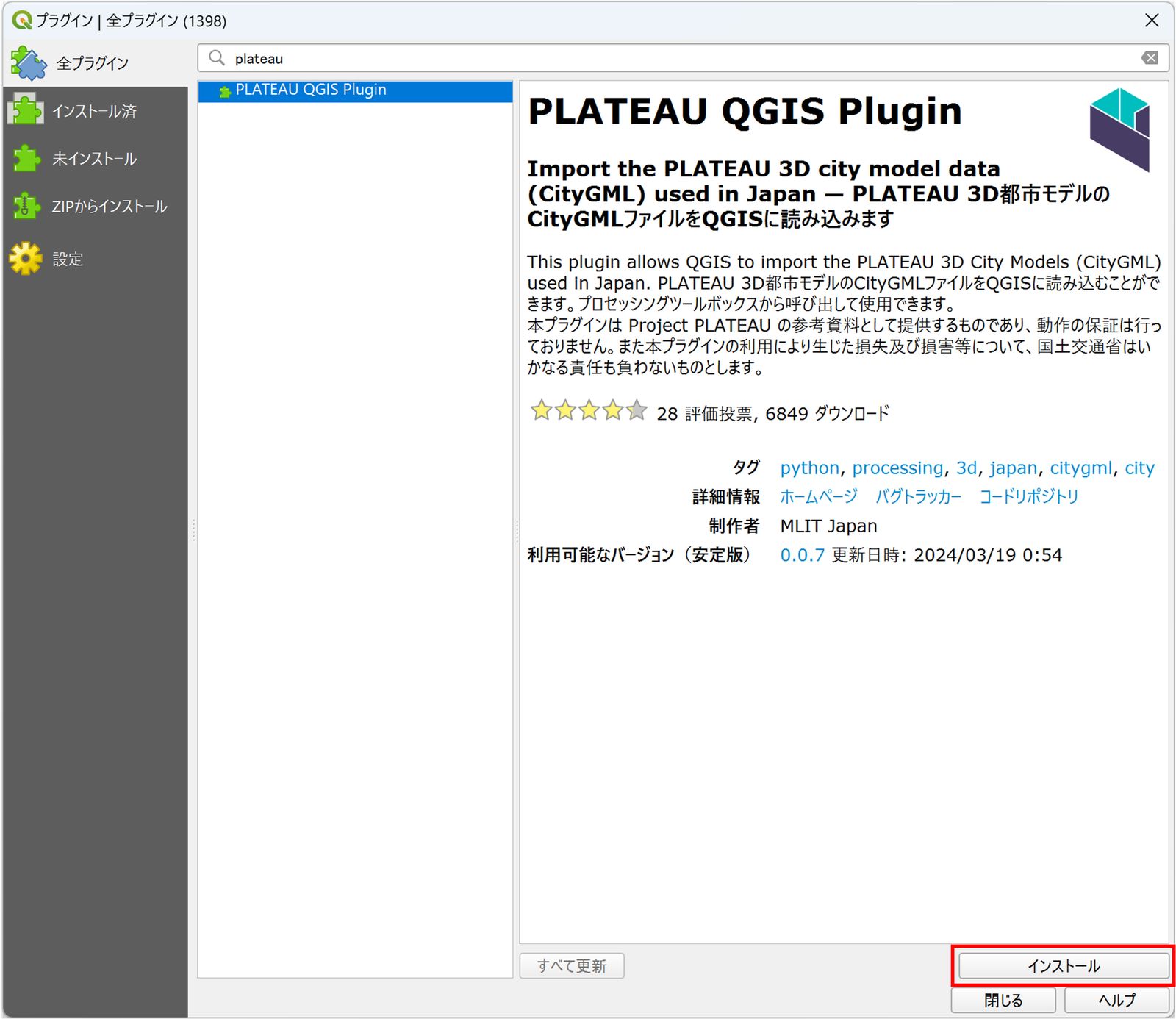Screen dimensions: 1176x1019
Task: Click the version 0.0.7 link
Action: 802,555
